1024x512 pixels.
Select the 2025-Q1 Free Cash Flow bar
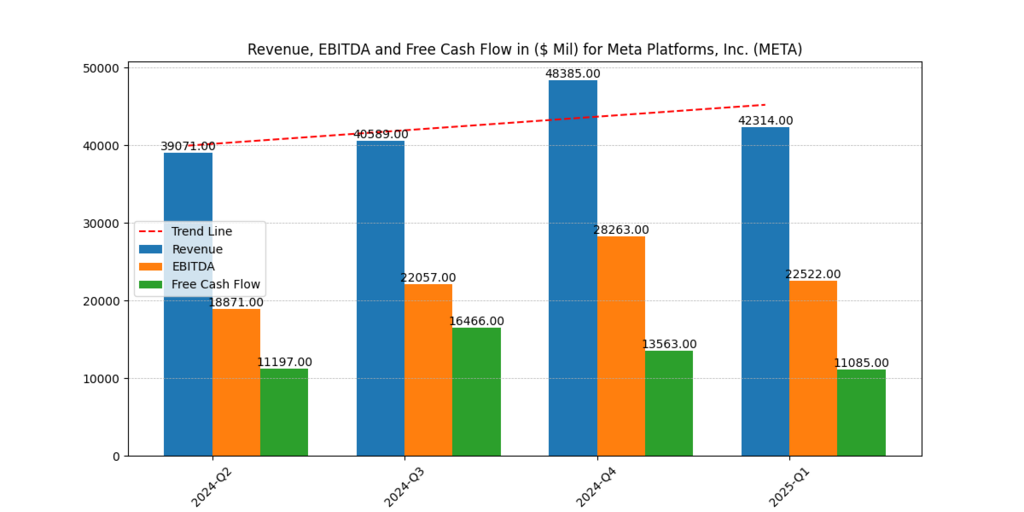pos(861,413)
